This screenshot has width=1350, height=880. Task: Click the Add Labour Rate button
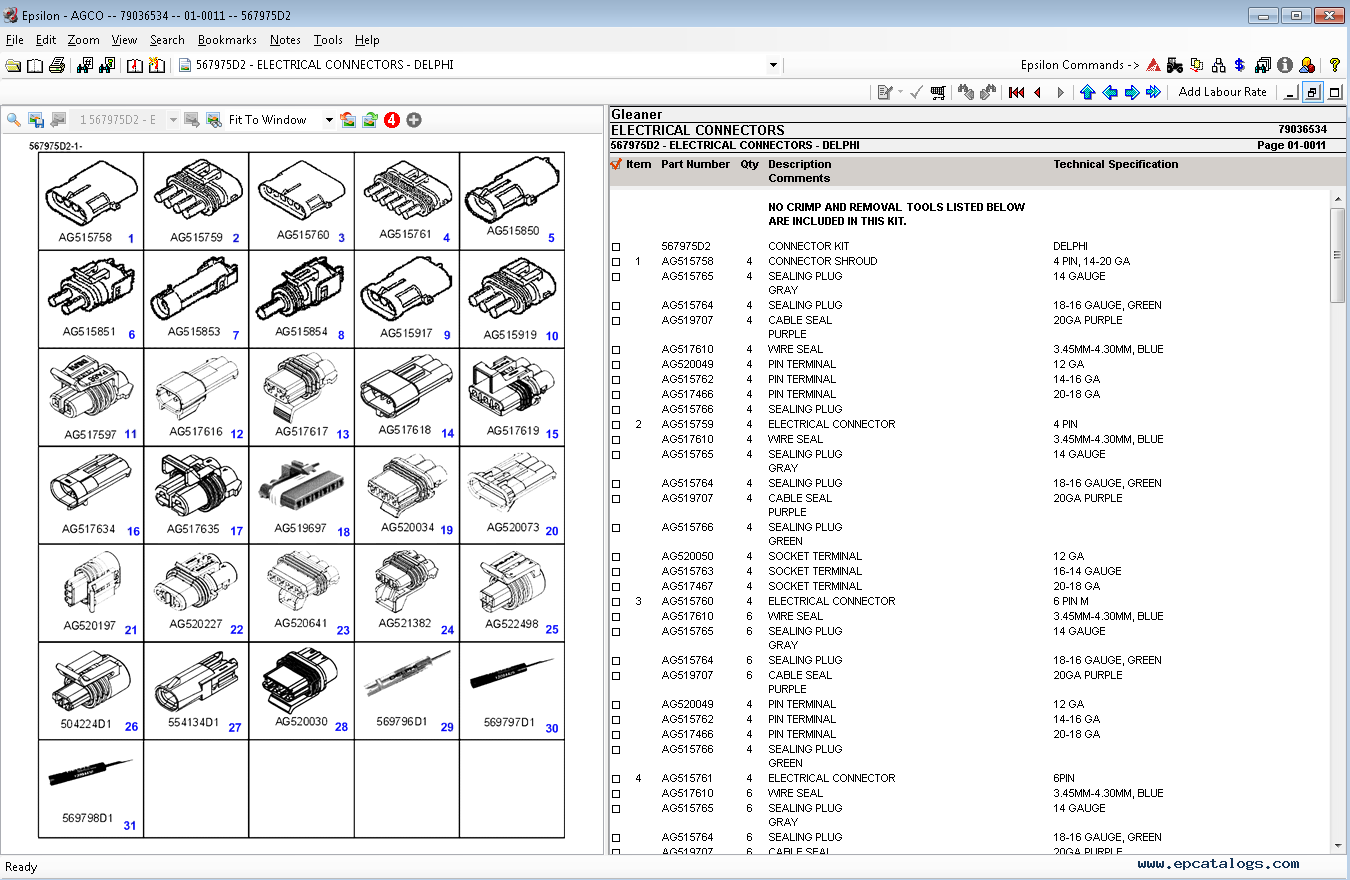tap(1222, 91)
